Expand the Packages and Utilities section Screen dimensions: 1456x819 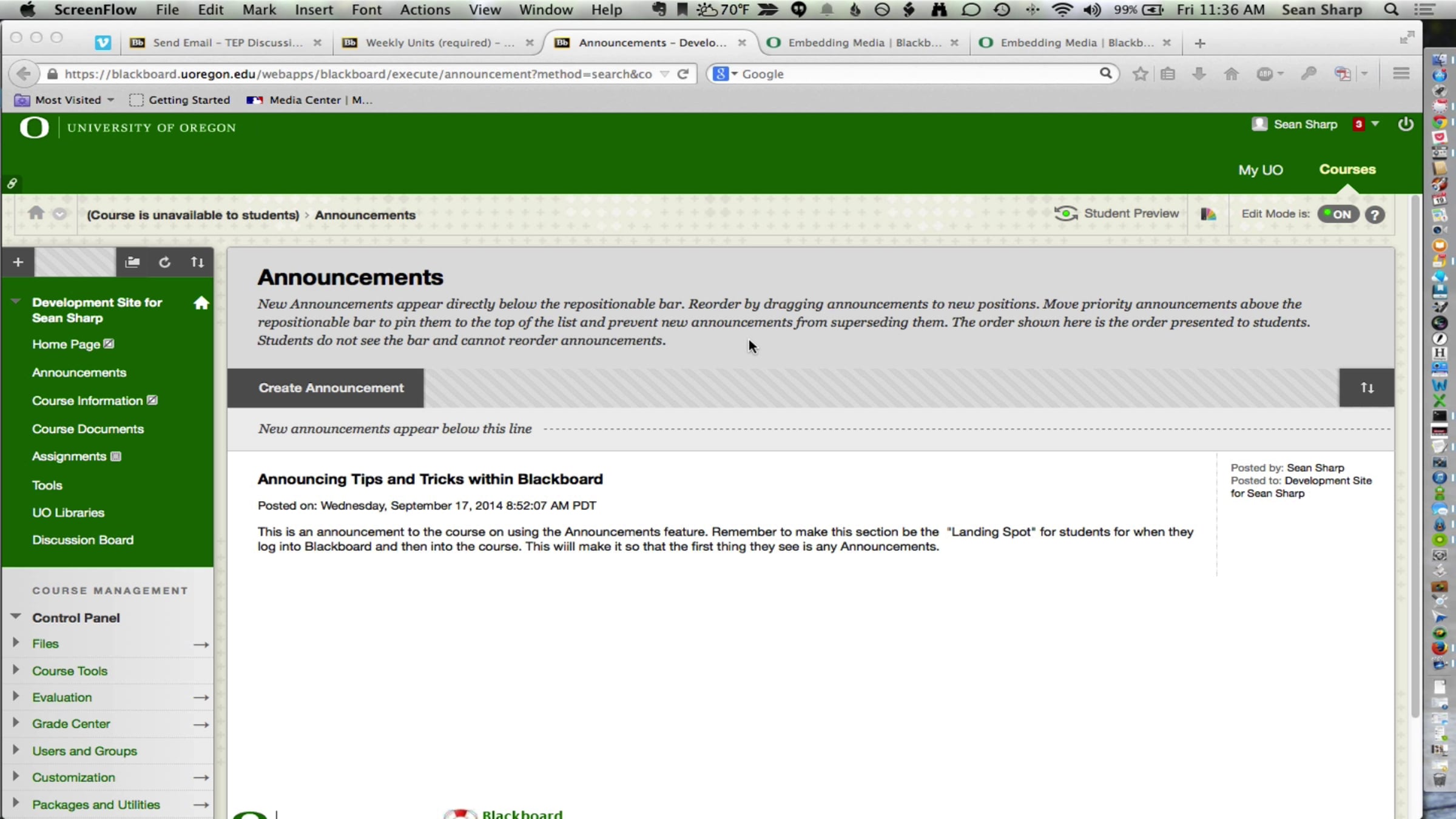click(x=16, y=803)
